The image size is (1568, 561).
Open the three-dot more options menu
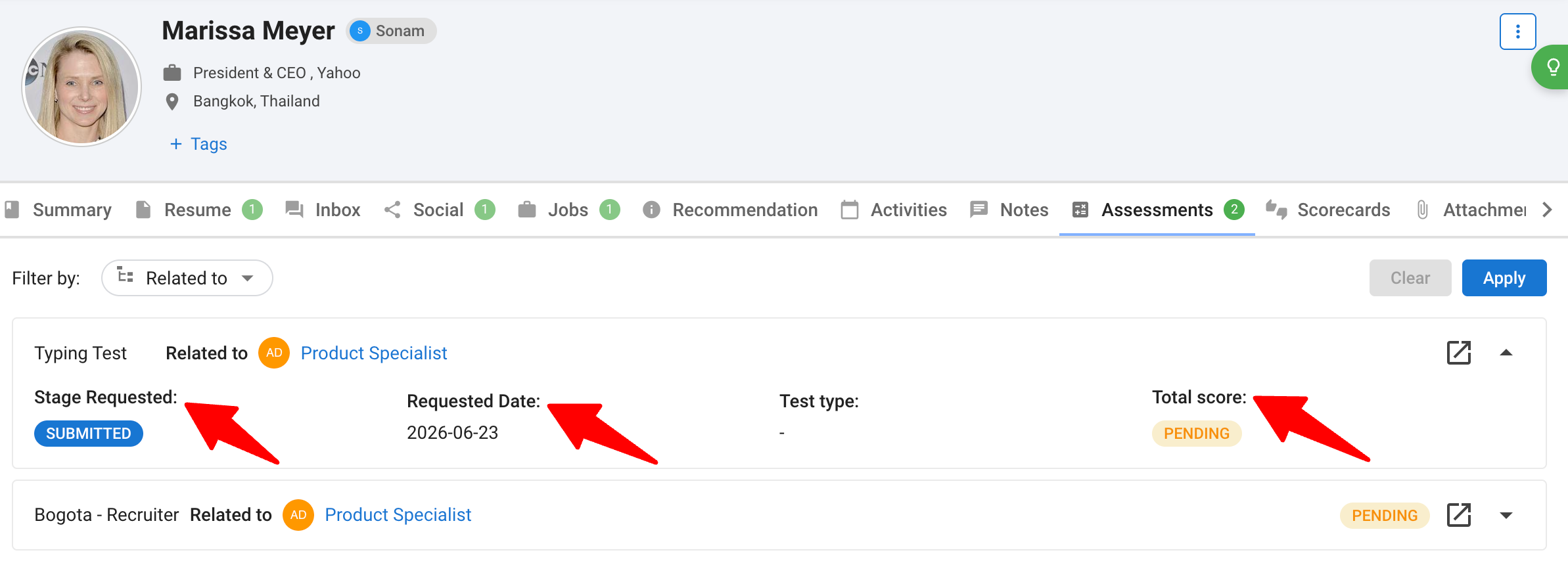[x=1517, y=32]
